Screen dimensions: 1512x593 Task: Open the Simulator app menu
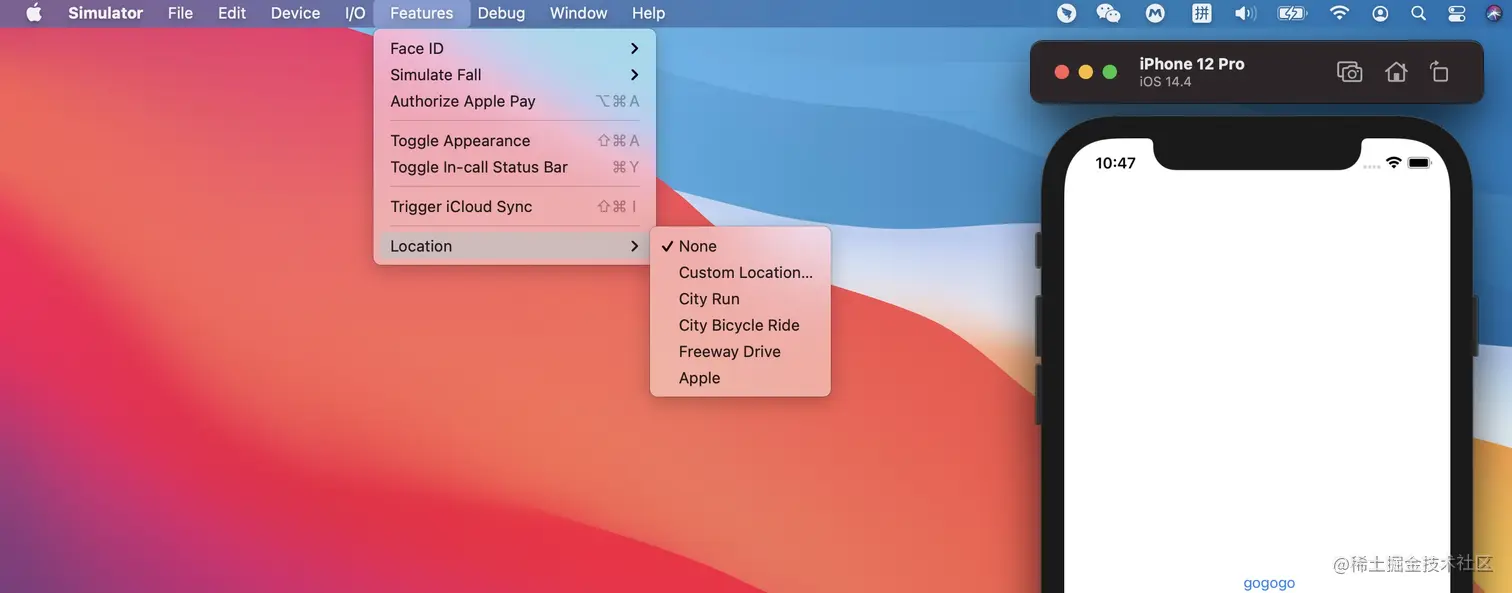[106, 13]
